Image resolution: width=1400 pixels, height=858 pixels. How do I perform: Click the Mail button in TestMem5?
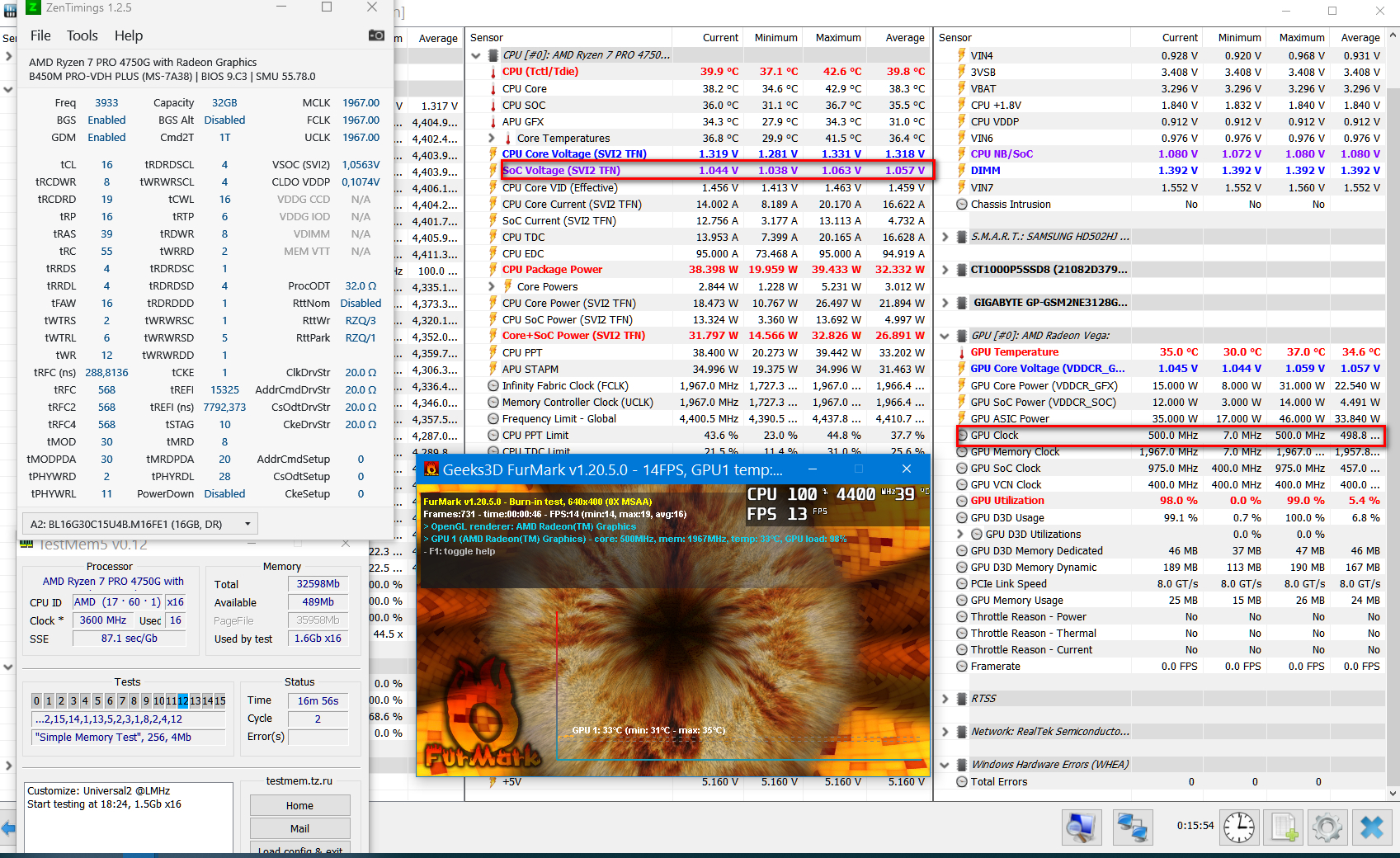(300, 828)
